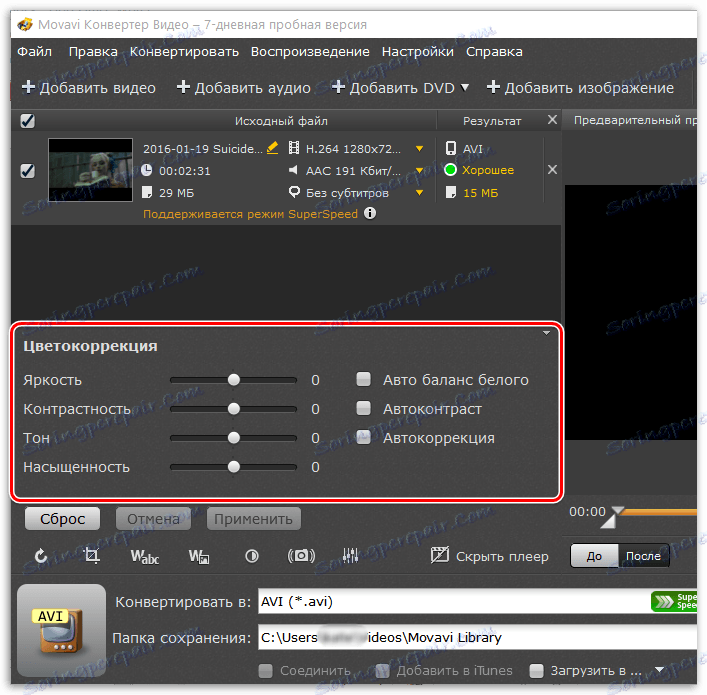
Task: Click Скрыть плеер button
Action: pyautogui.click(x=489, y=556)
